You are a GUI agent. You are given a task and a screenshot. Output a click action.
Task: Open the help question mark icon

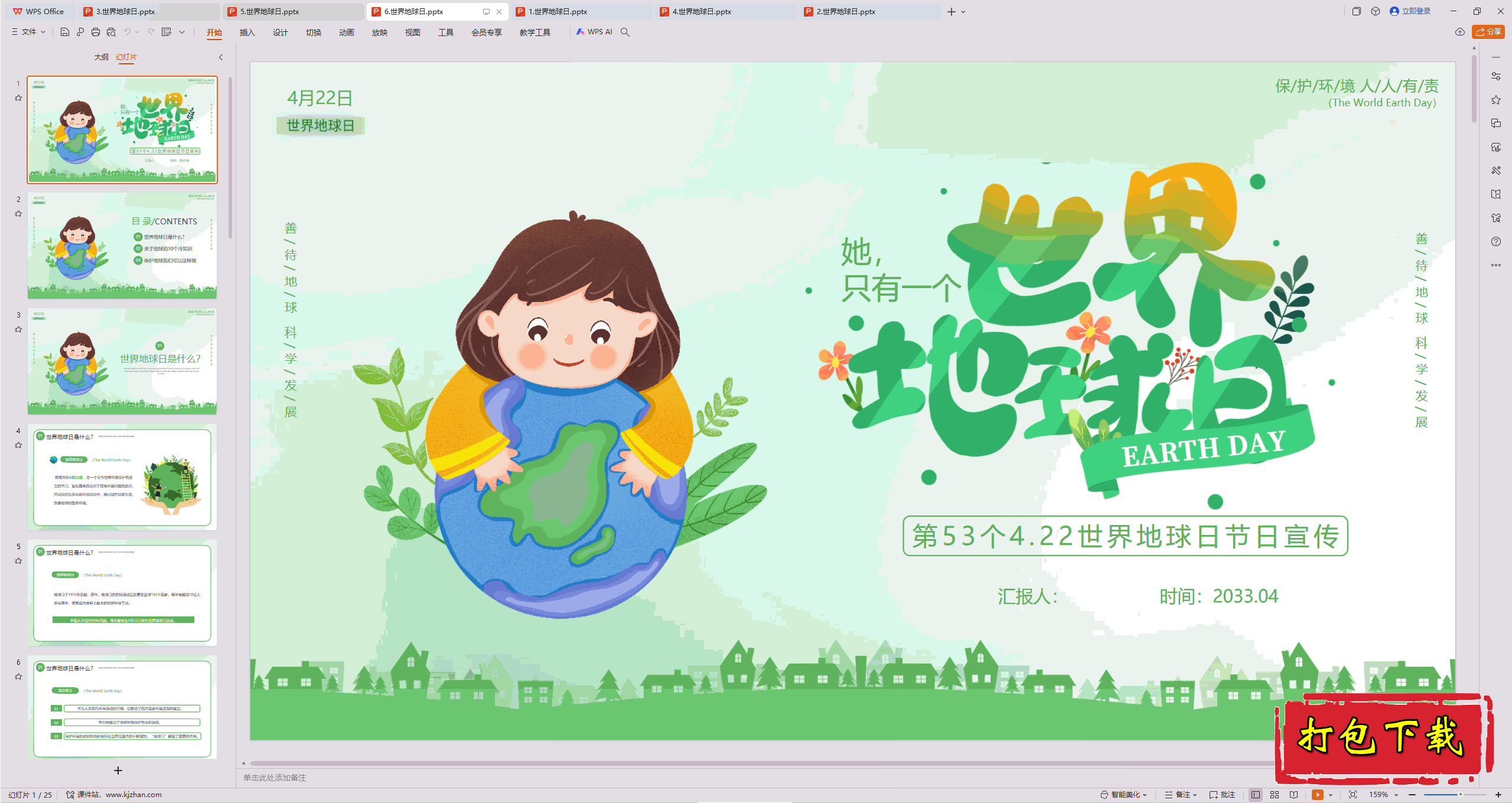pos(1496,241)
